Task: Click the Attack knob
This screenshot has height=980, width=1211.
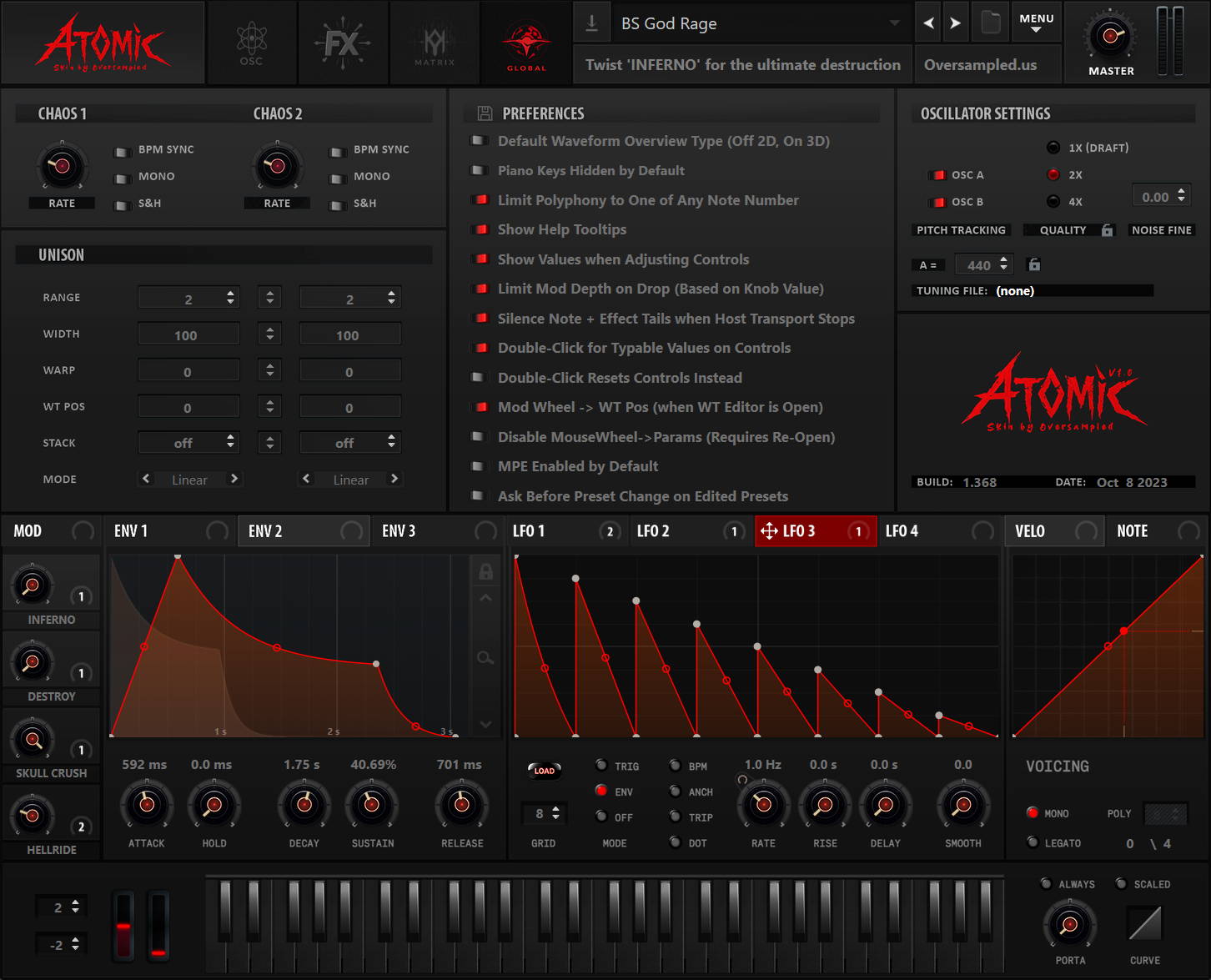Action: (x=147, y=805)
